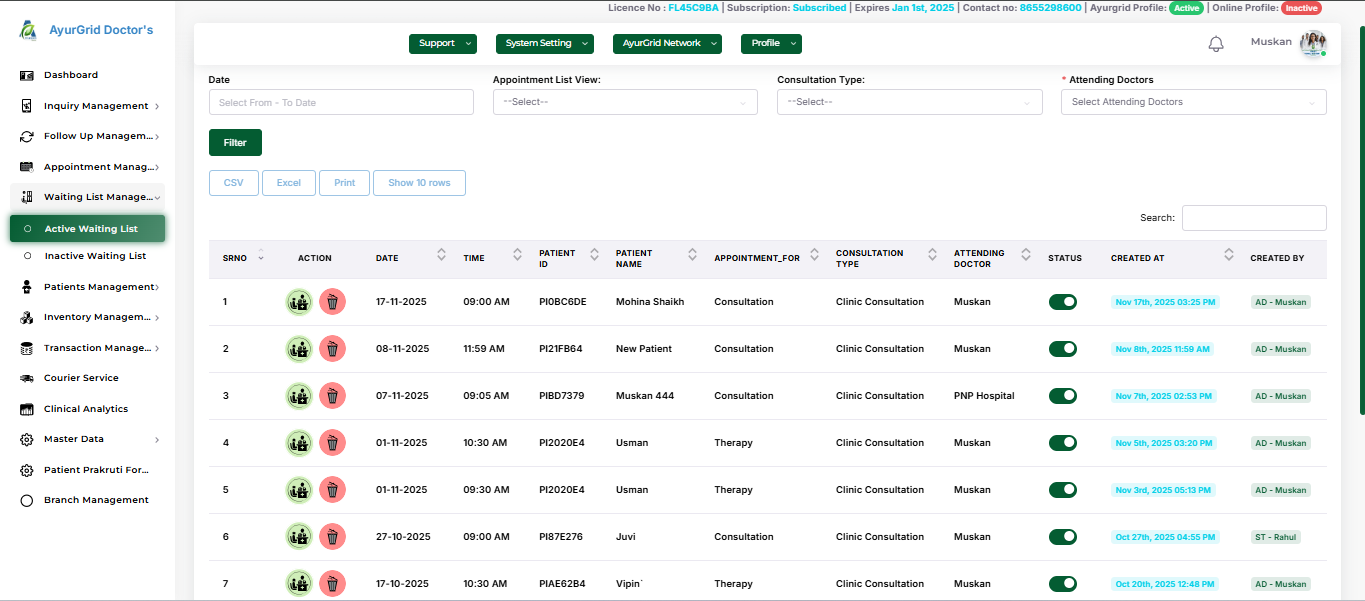Expand the Select Attending Doctors dropdown
Viewport: 1365px width, 601px height.
1193,102
